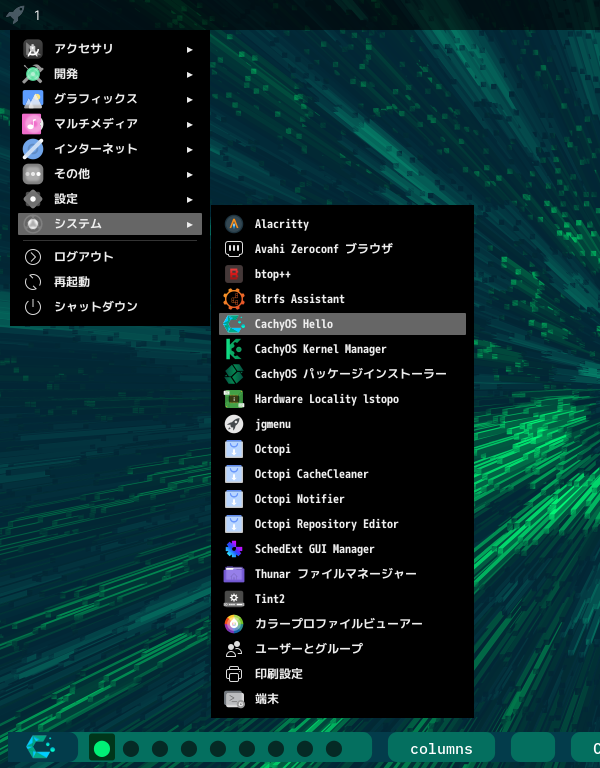Viewport: 600px width, 768px height.
Task: Switch to the ninth workspace dot
Action: [334, 748]
